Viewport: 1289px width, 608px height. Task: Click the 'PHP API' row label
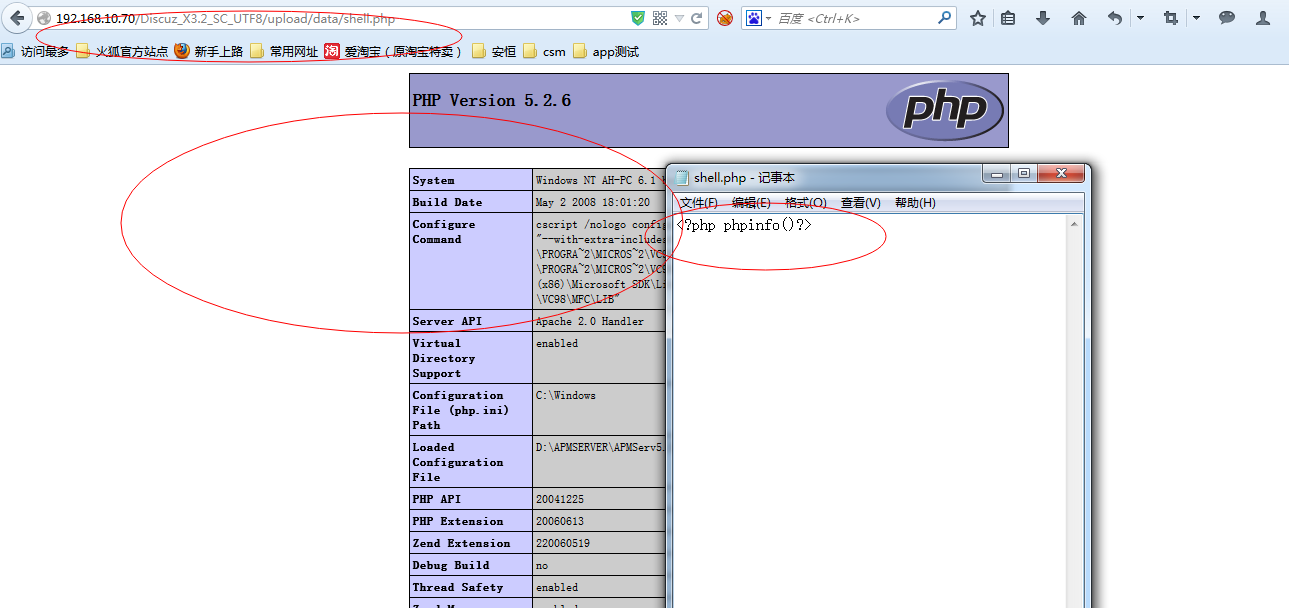[436, 499]
